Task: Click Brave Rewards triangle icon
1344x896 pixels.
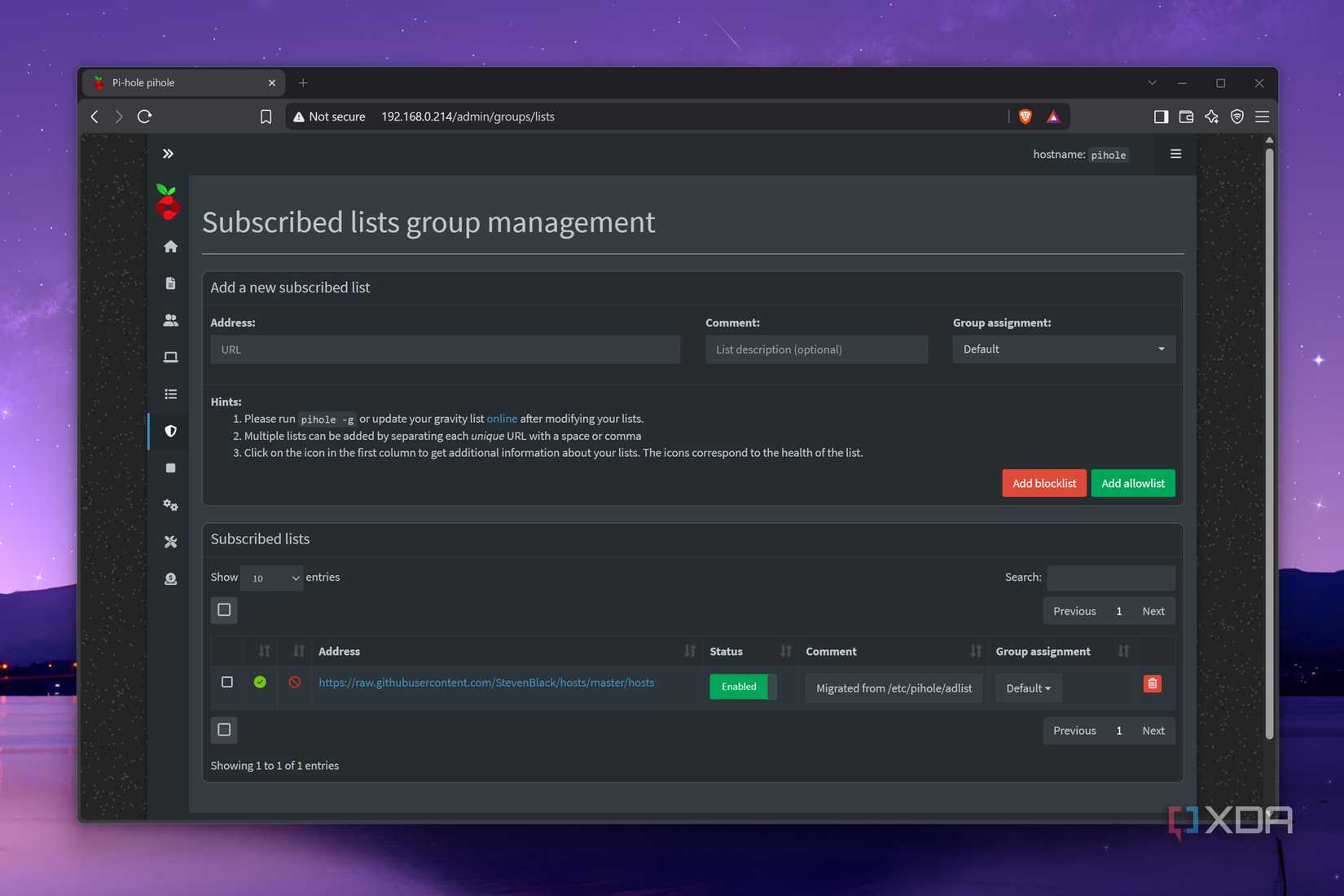Action: click(1053, 116)
